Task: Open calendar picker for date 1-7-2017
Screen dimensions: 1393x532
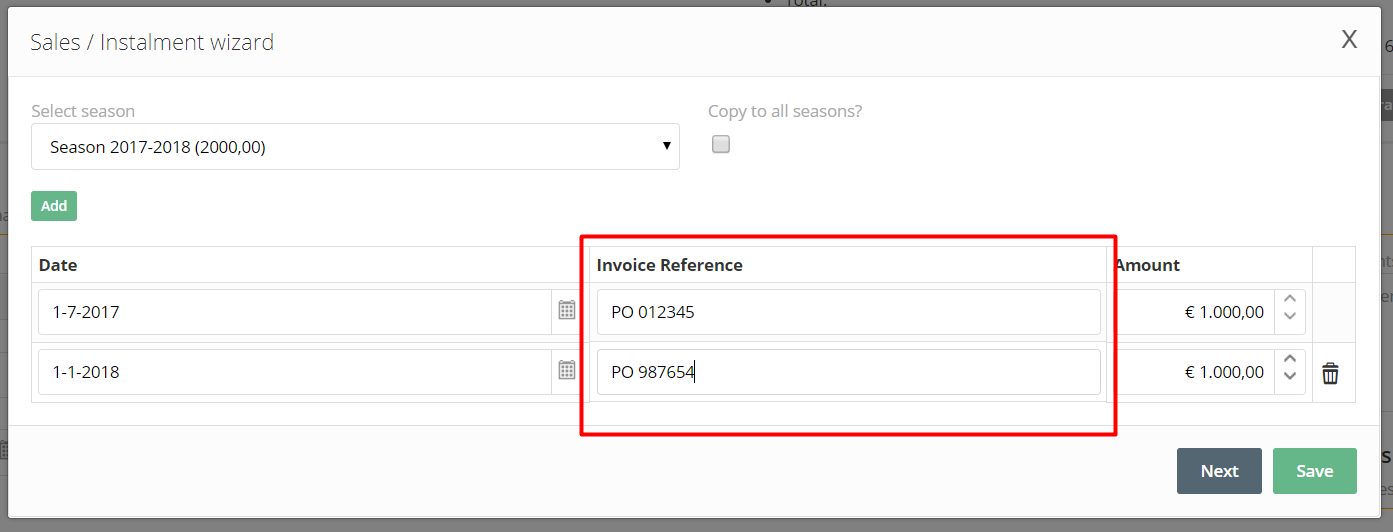Action: click(x=567, y=310)
